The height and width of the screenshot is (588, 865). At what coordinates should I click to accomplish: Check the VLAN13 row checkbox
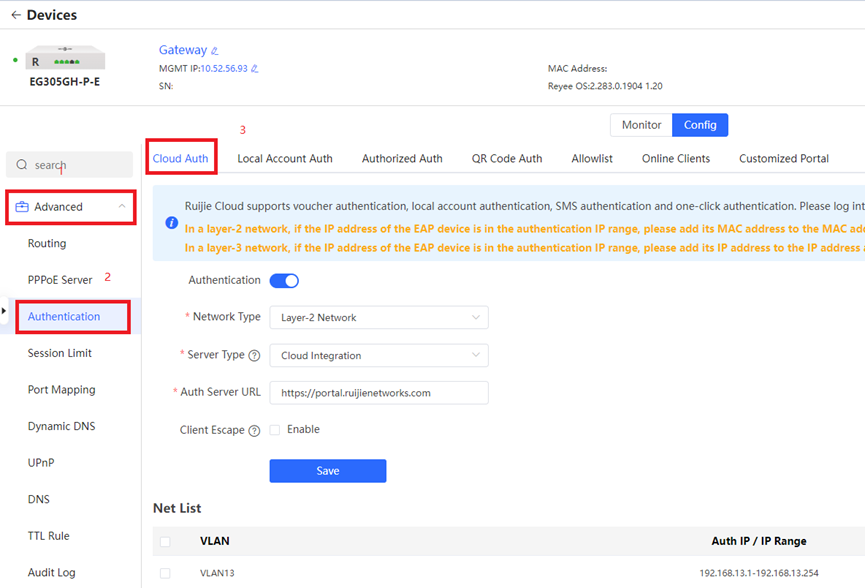pyautogui.click(x=165, y=574)
